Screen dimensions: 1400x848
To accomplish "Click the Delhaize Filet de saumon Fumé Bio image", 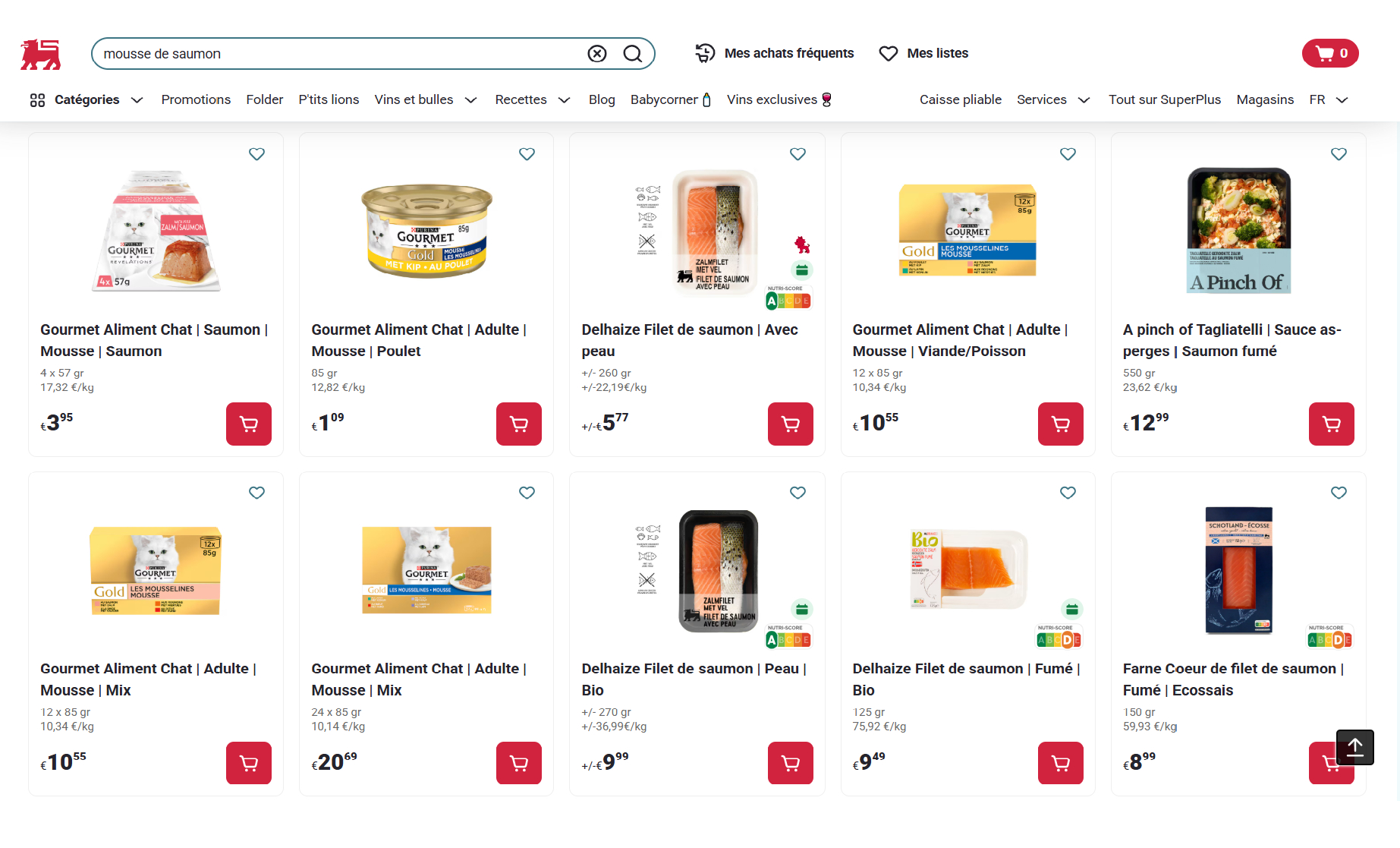I will point(967,569).
